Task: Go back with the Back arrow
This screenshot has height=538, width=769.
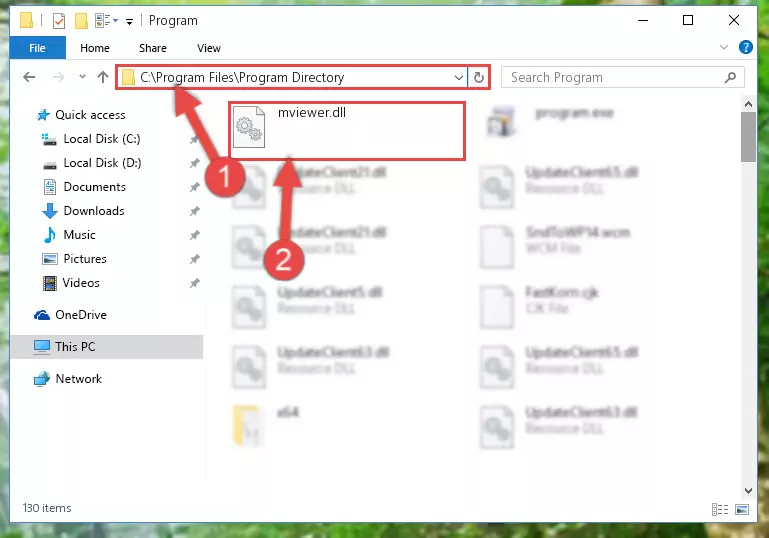Action: [x=29, y=77]
